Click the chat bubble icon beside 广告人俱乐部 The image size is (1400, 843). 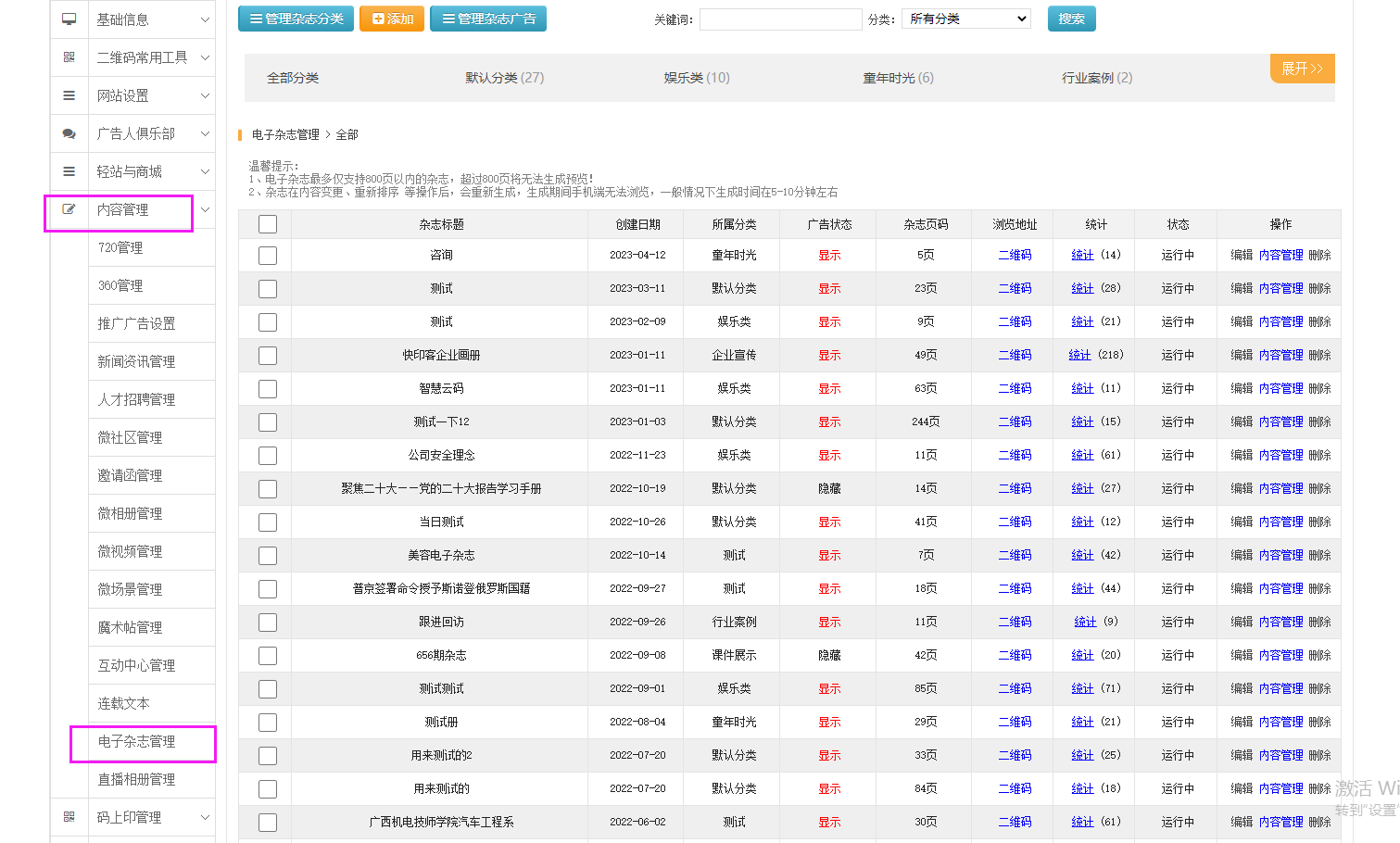69,133
